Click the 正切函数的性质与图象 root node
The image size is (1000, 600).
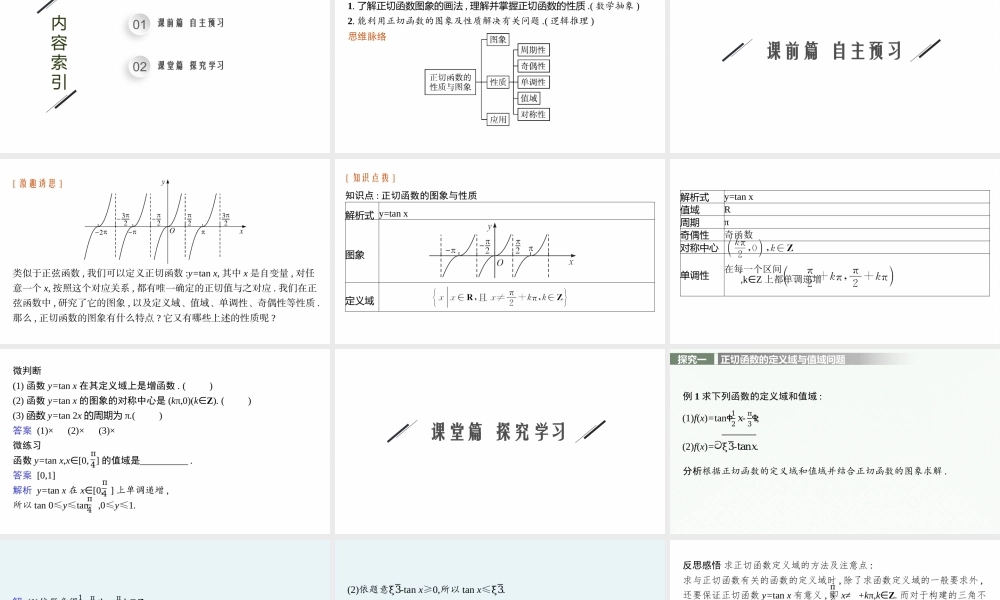[448, 83]
